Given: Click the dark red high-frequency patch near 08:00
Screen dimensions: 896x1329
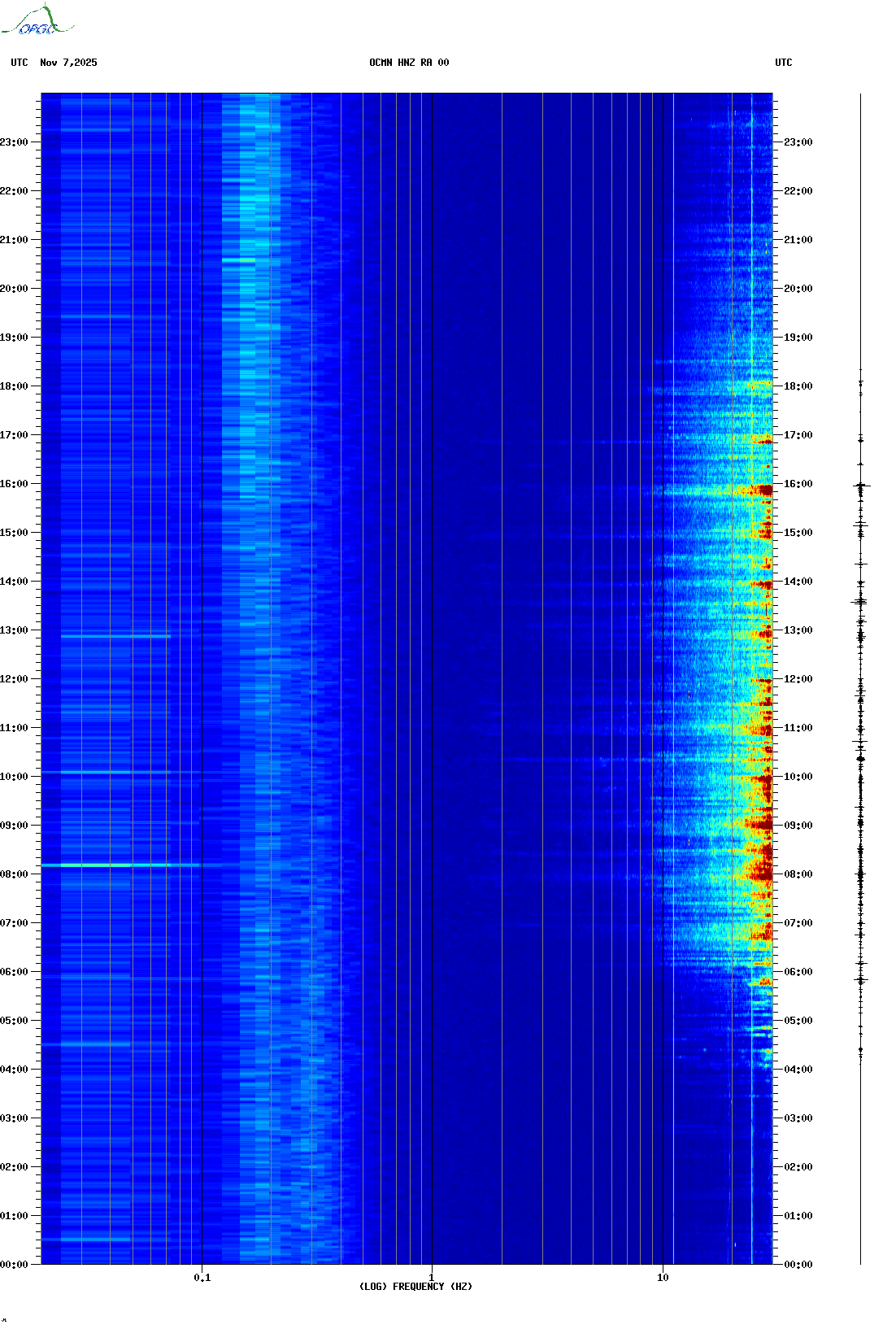Looking at the screenshot, I should (760, 869).
